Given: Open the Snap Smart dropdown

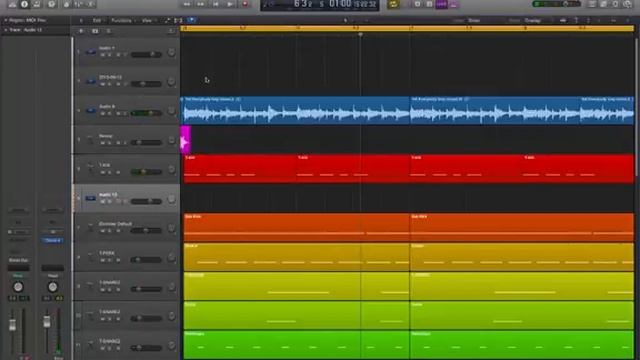Looking at the screenshot, I should click(x=474, y=20).
